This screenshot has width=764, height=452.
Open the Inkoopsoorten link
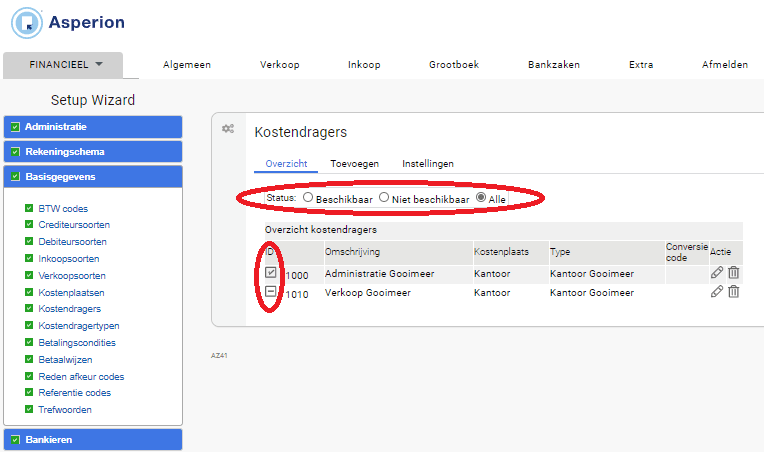pyautogui.click(x=69, y=259)
